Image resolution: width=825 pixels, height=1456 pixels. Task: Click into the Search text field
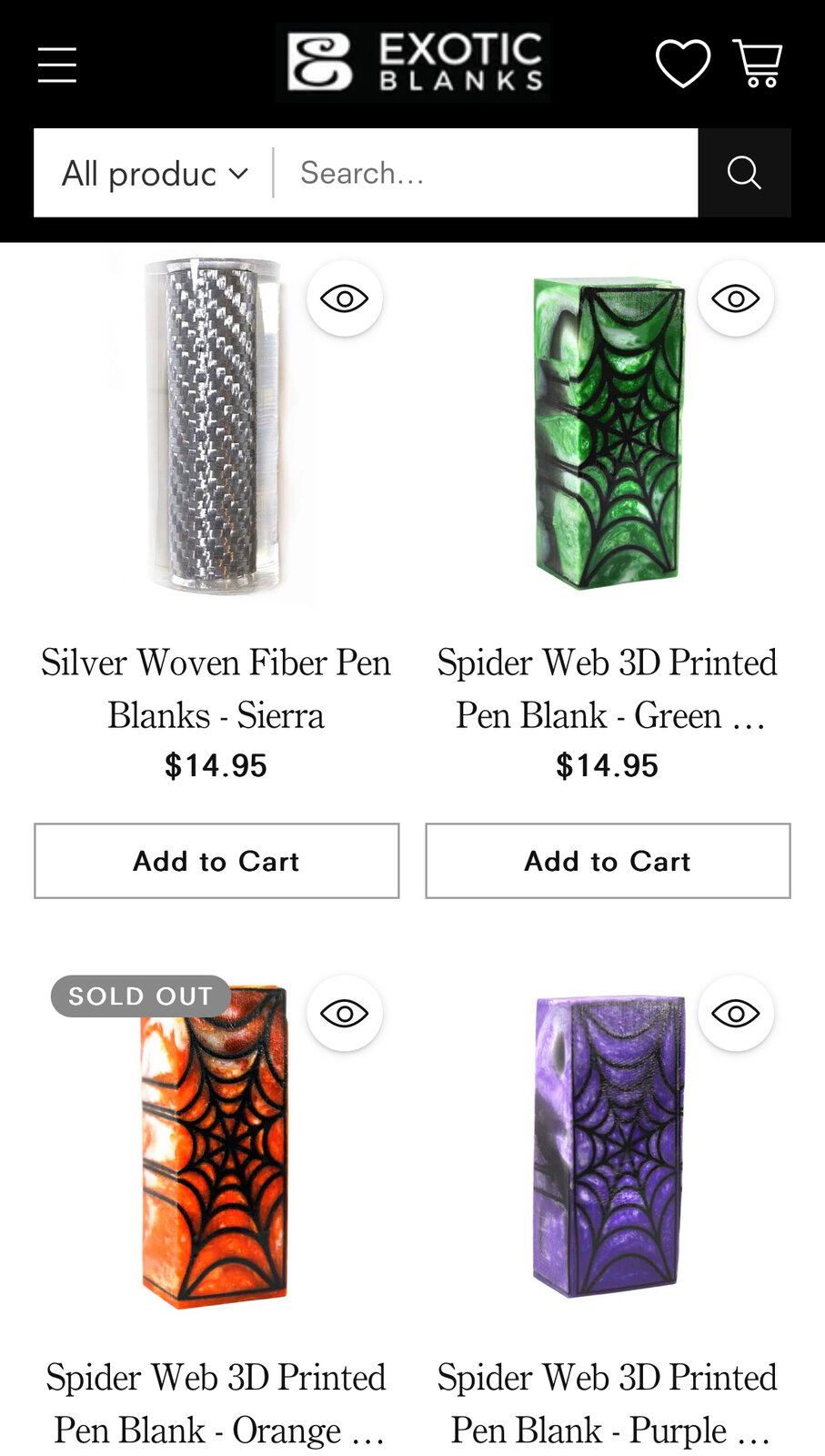[486, 173]
